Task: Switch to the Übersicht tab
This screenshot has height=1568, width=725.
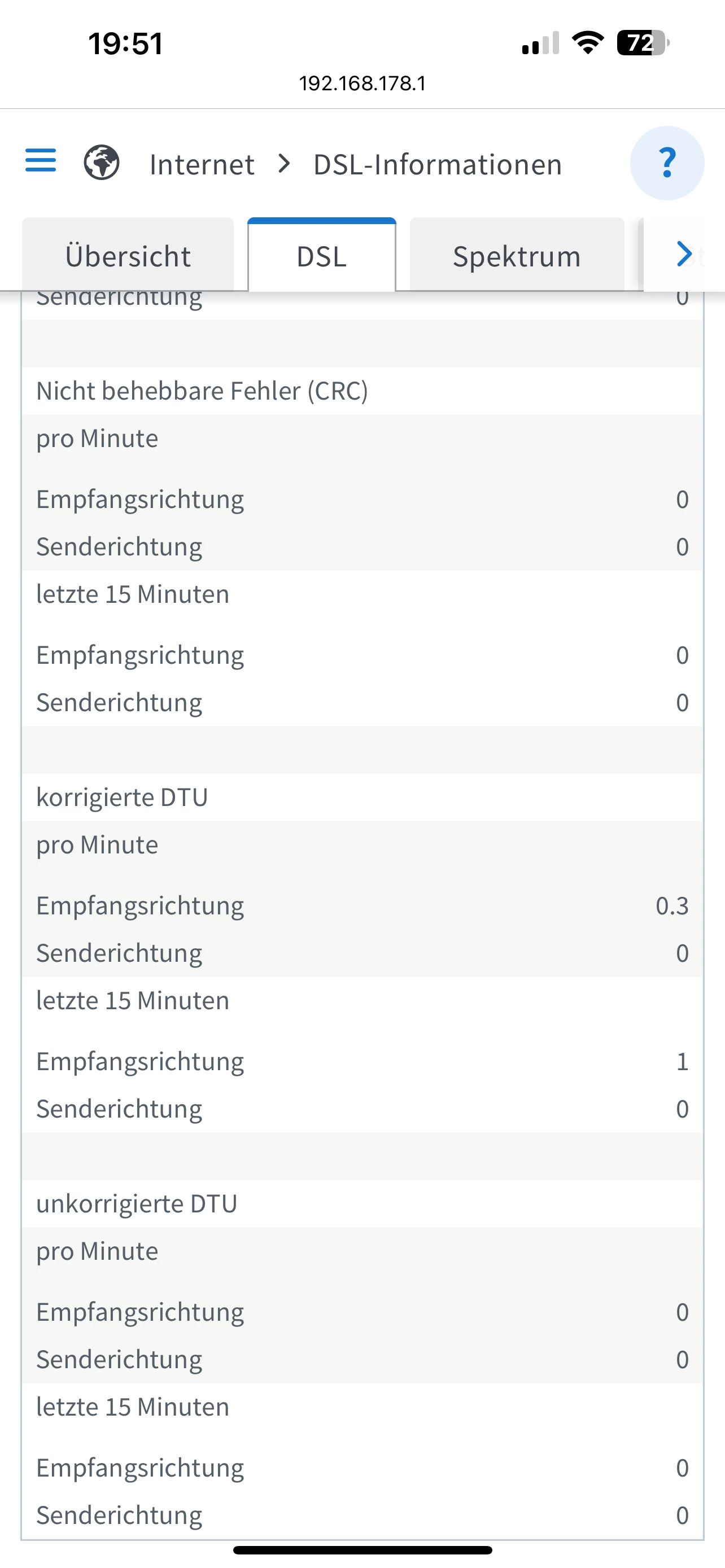Action: (x=128, y=256)
